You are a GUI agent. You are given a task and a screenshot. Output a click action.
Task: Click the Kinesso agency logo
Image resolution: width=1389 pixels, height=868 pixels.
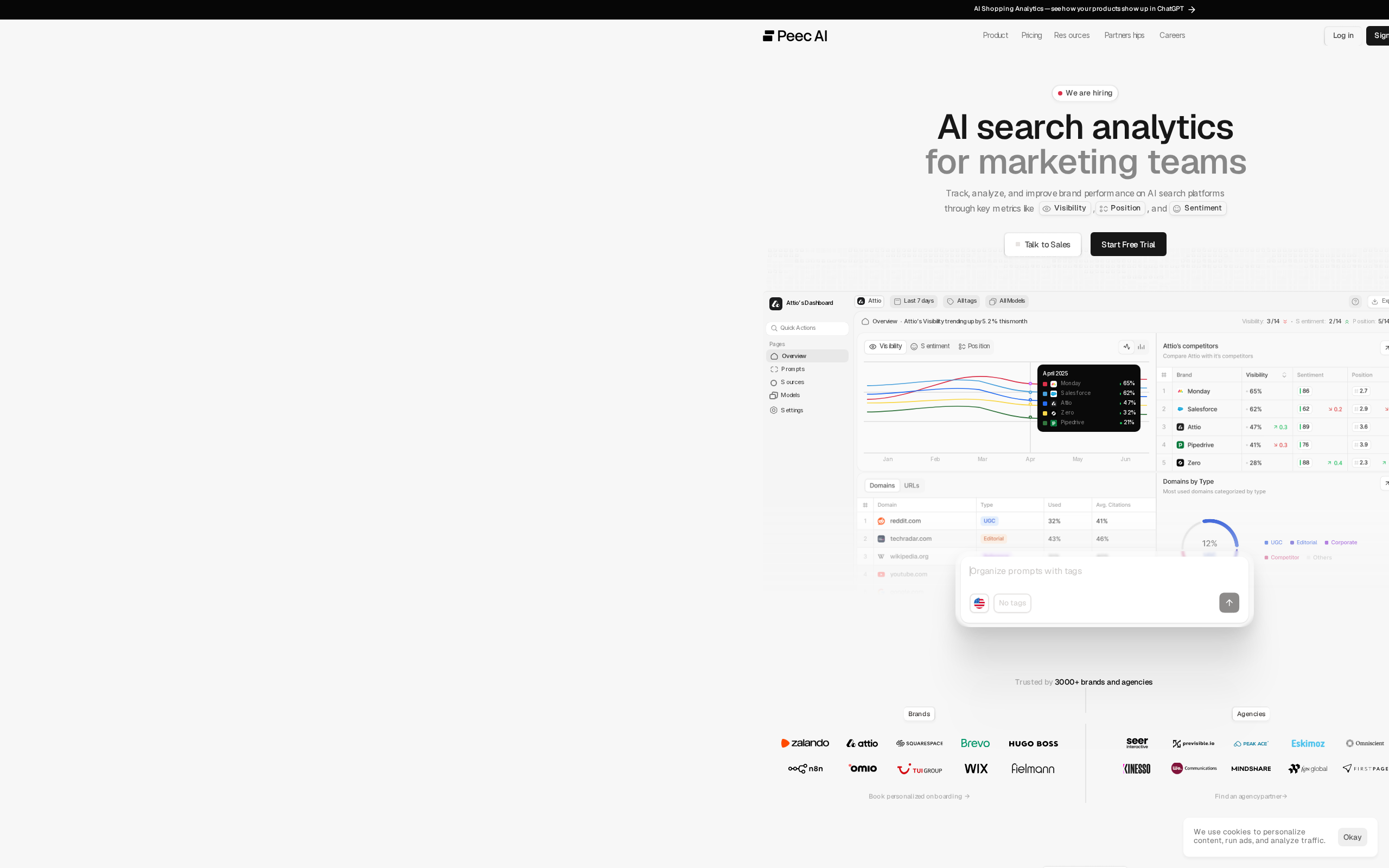[x=1137, y=769]
